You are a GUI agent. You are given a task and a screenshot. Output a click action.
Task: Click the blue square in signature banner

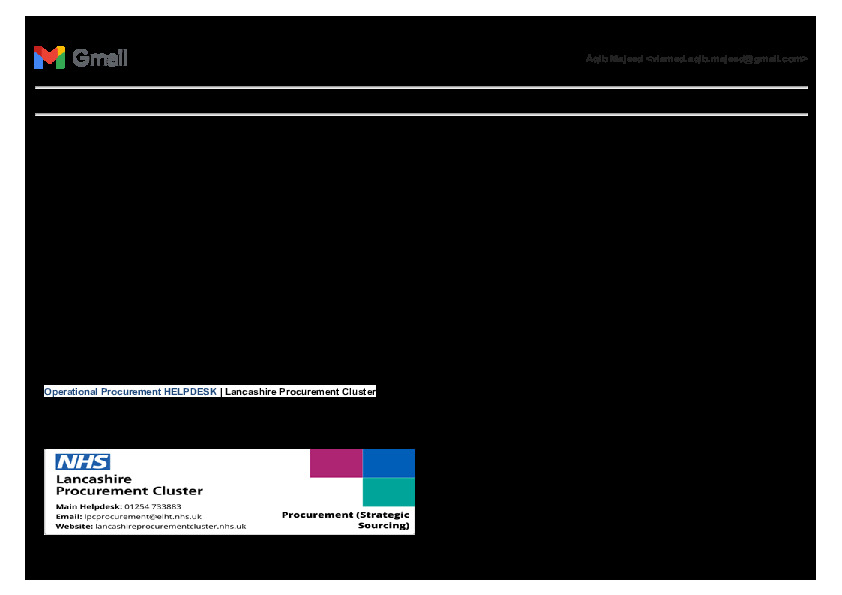click(x=388, y=463)
